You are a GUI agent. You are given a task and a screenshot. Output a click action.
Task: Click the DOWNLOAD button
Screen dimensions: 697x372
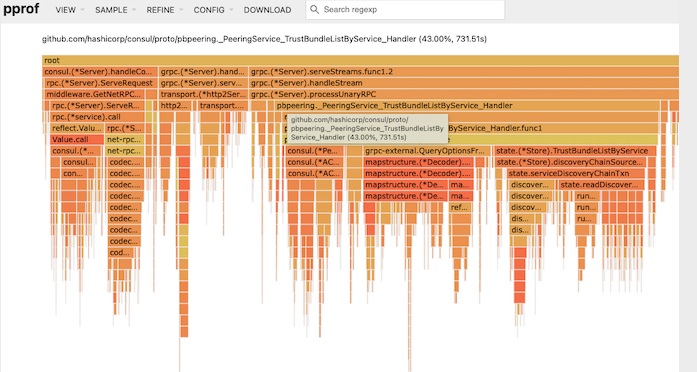267,10
